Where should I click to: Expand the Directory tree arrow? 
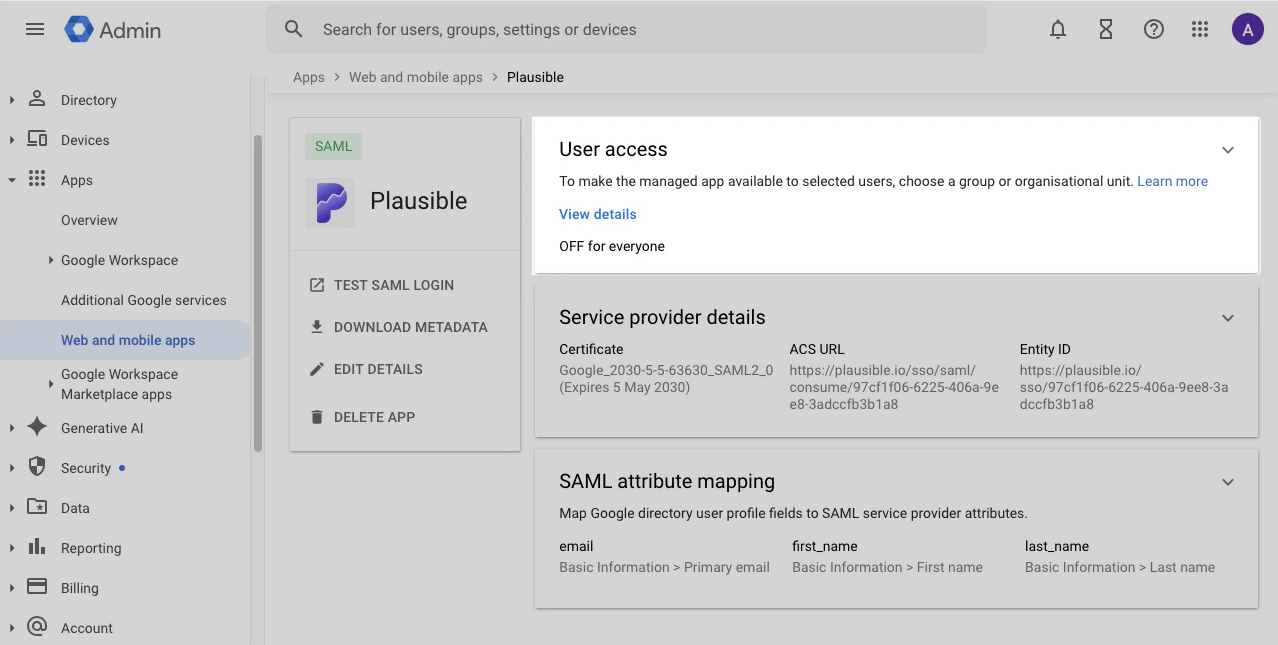click(12, 100)
